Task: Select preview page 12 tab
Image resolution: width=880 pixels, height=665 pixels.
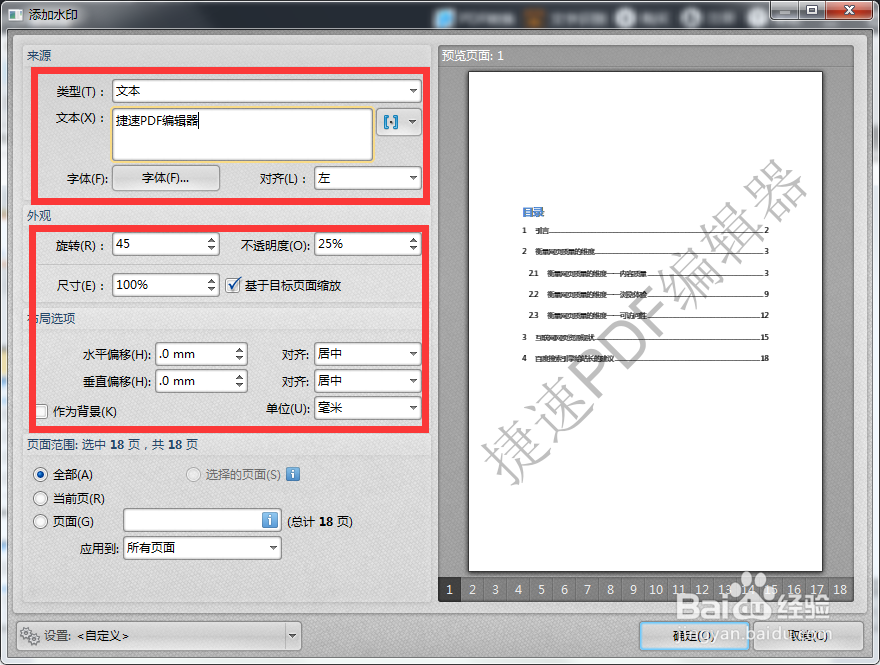Action: tap(702, 590)
